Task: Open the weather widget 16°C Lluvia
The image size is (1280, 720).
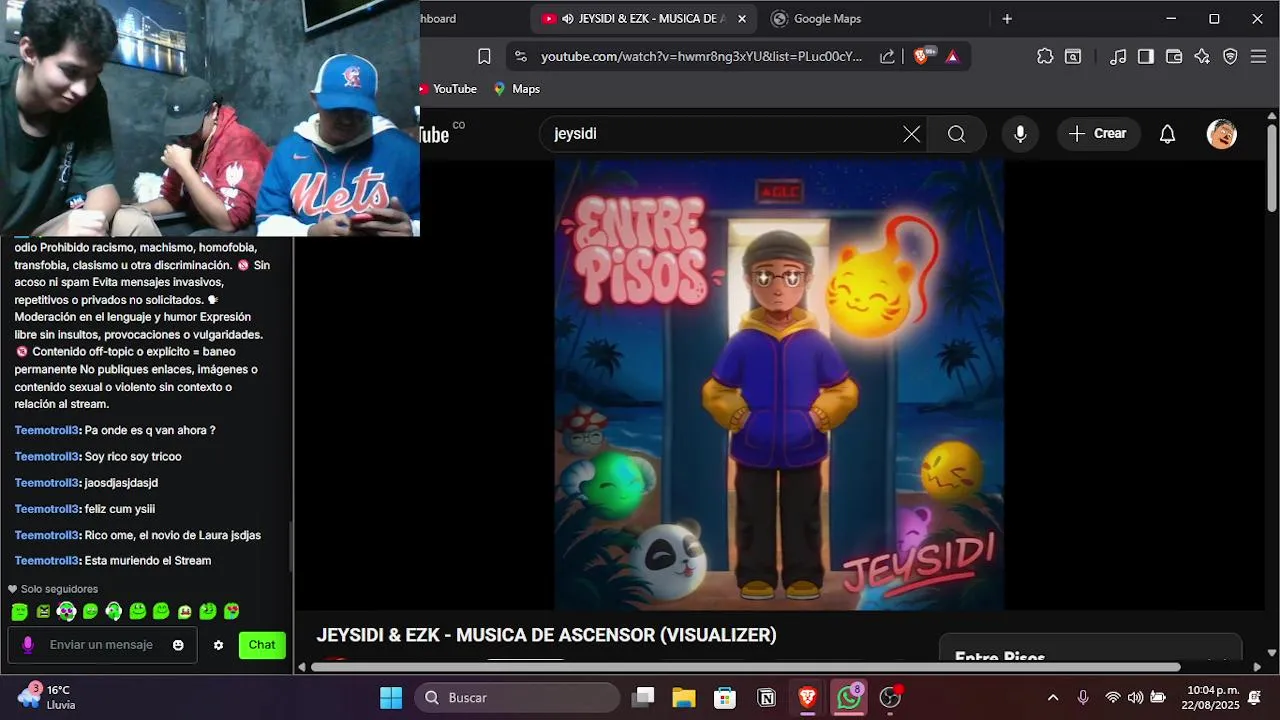Action: click(x=46, y=697)
